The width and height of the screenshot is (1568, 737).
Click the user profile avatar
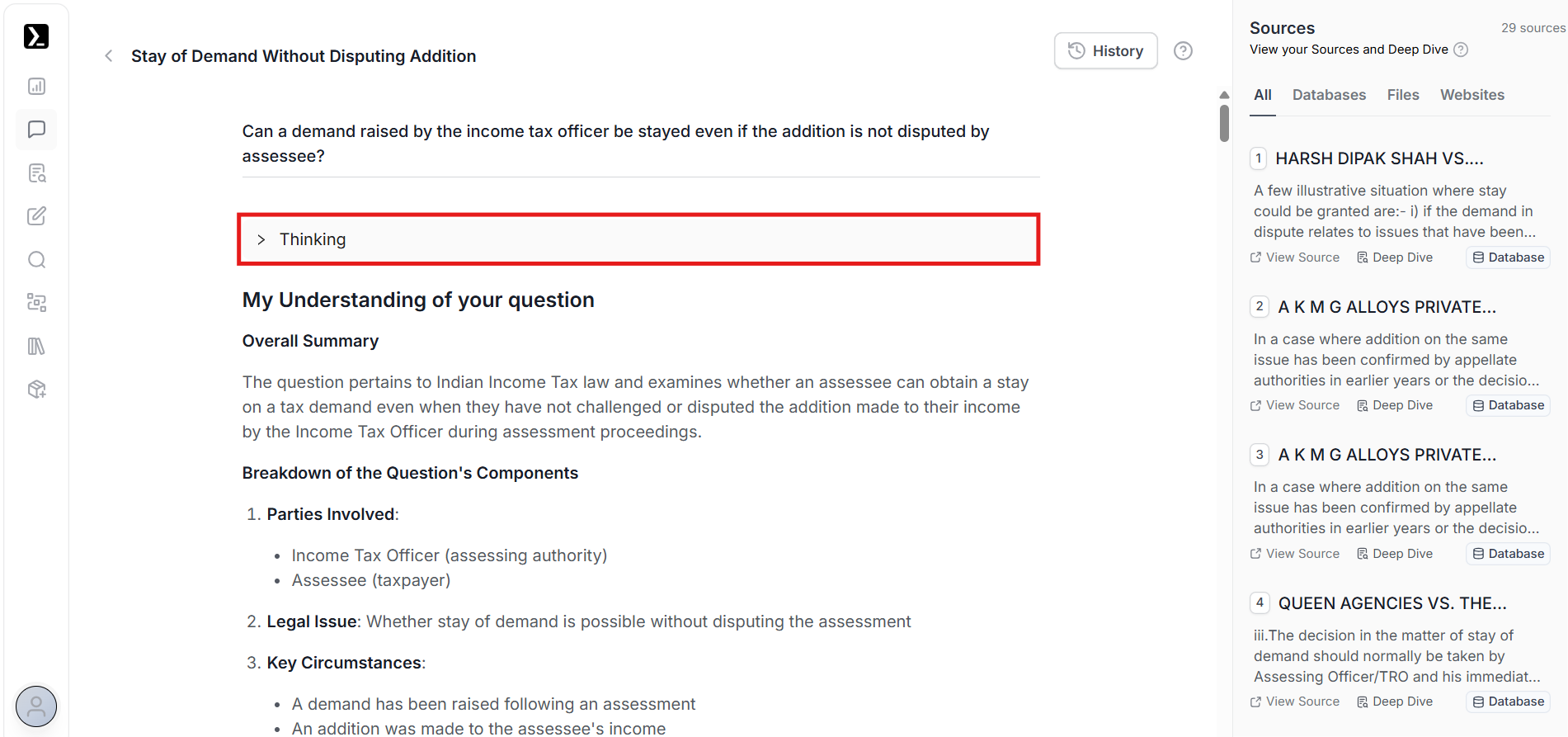[36, 706]
